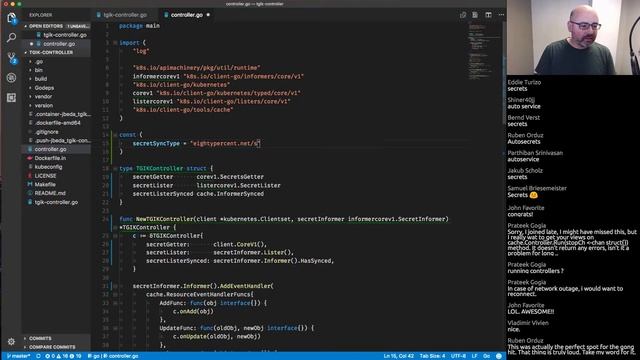Expand the bin folder
The image size is (640, 360).
coord(57,70)
